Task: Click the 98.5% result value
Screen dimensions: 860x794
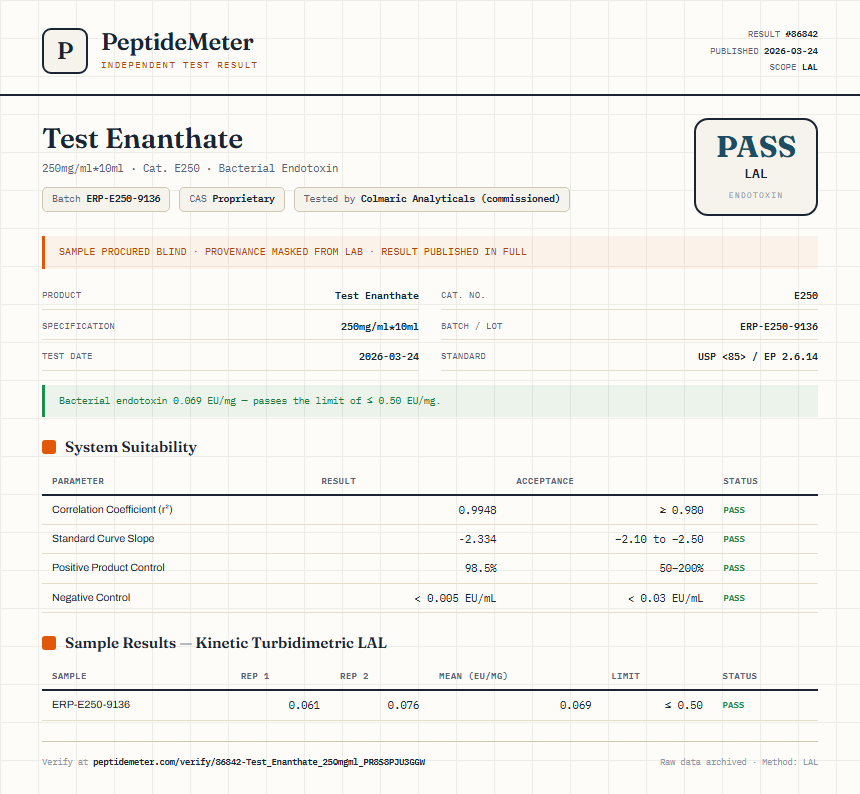Action: [480, 568]
